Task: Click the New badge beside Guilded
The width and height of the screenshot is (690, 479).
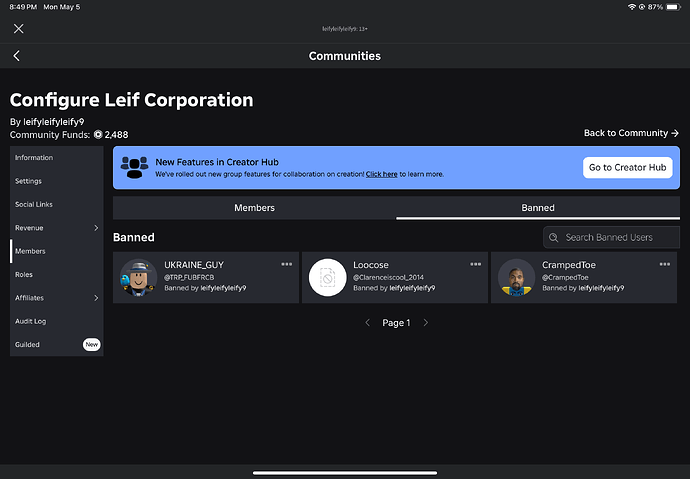Action: [92, 344]
